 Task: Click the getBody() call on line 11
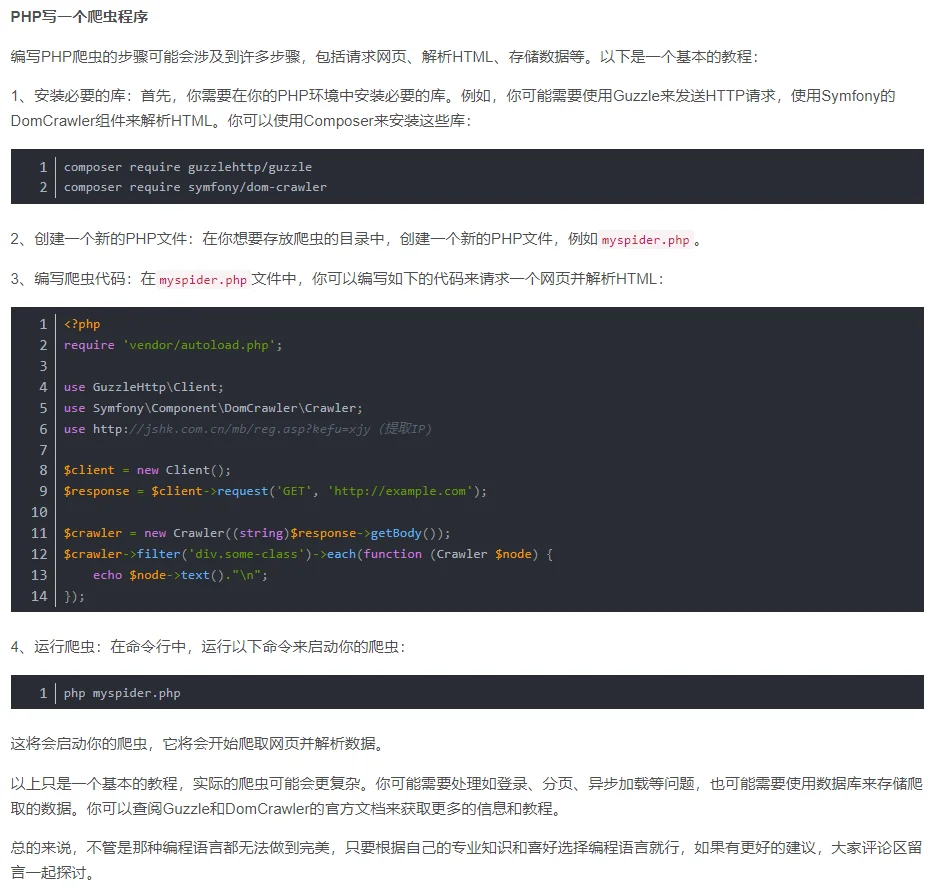click(x=395, y=533)
